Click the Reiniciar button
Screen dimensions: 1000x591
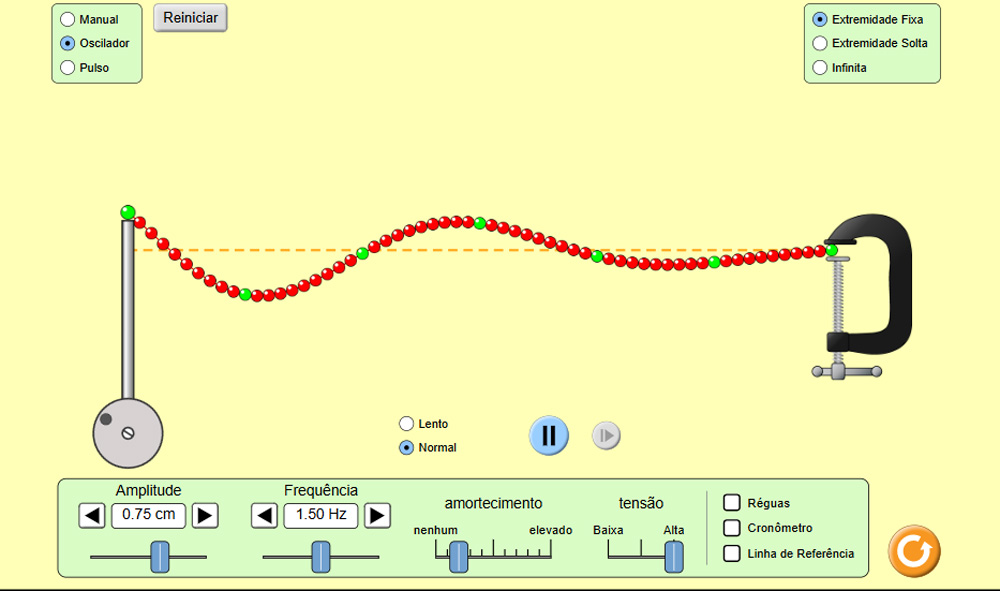point(190,18)
